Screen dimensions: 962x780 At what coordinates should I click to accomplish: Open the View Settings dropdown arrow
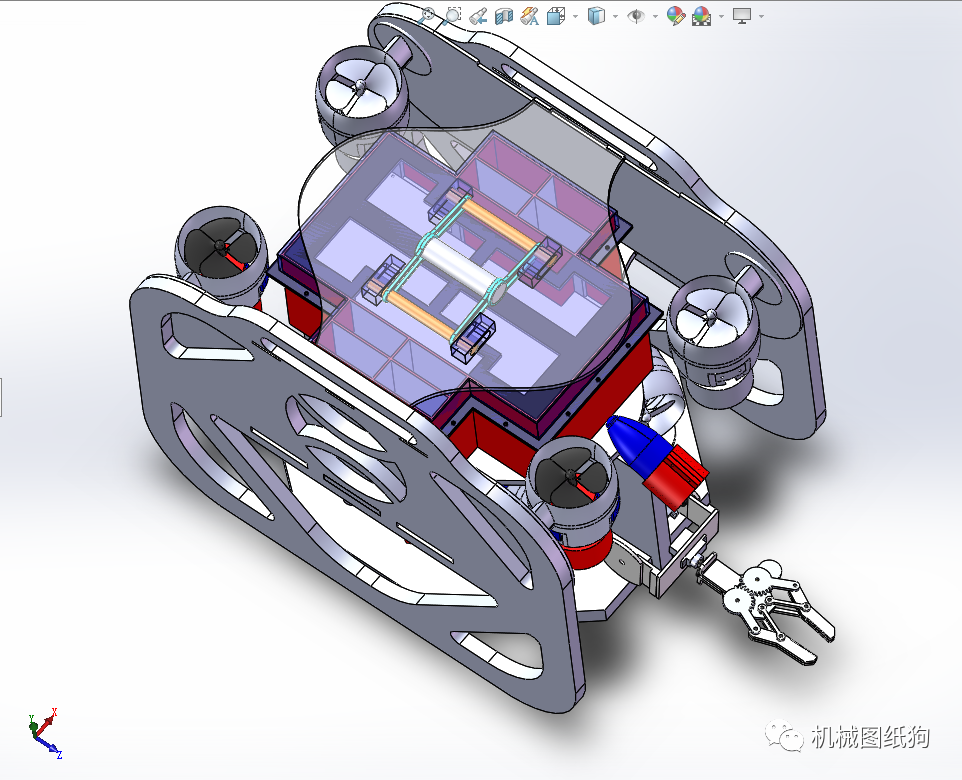click(762, 16)
